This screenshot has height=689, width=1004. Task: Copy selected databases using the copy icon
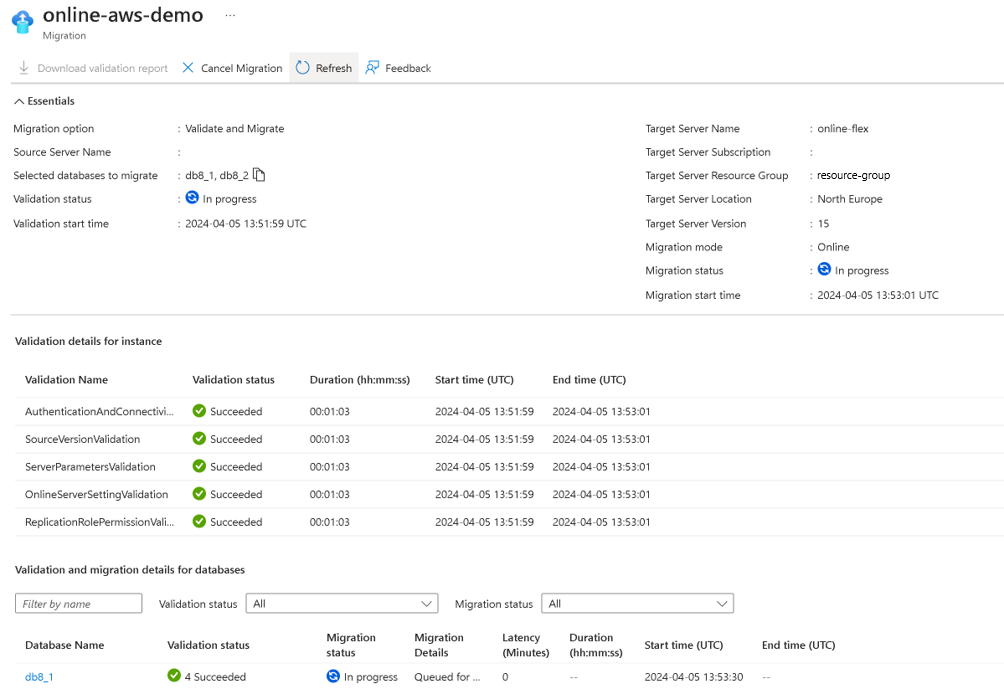coord(259,175)
